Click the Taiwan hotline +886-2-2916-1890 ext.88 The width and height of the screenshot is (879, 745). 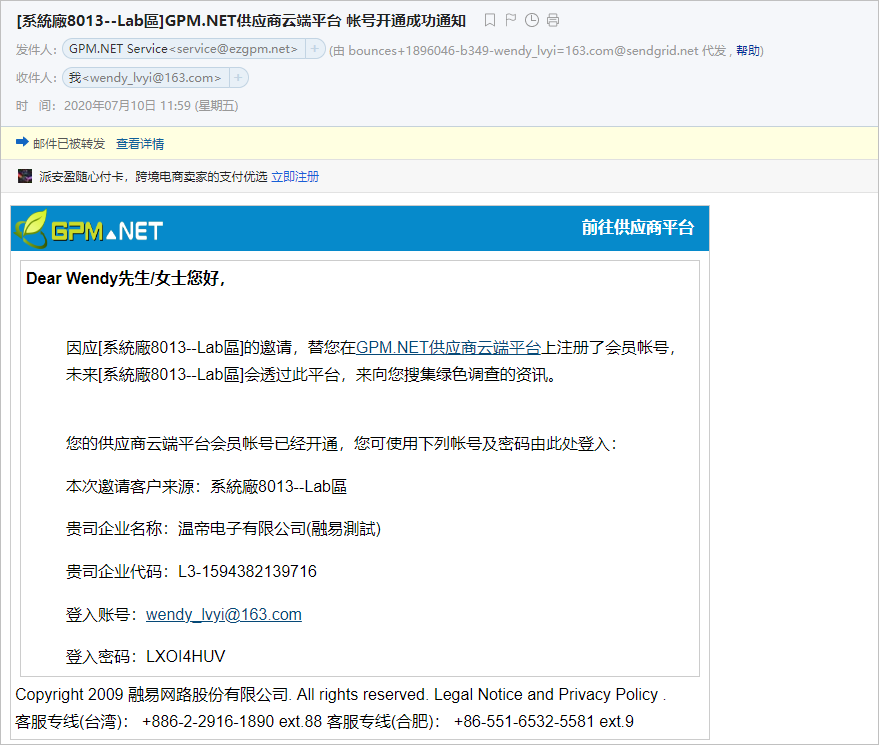point(232,721)
